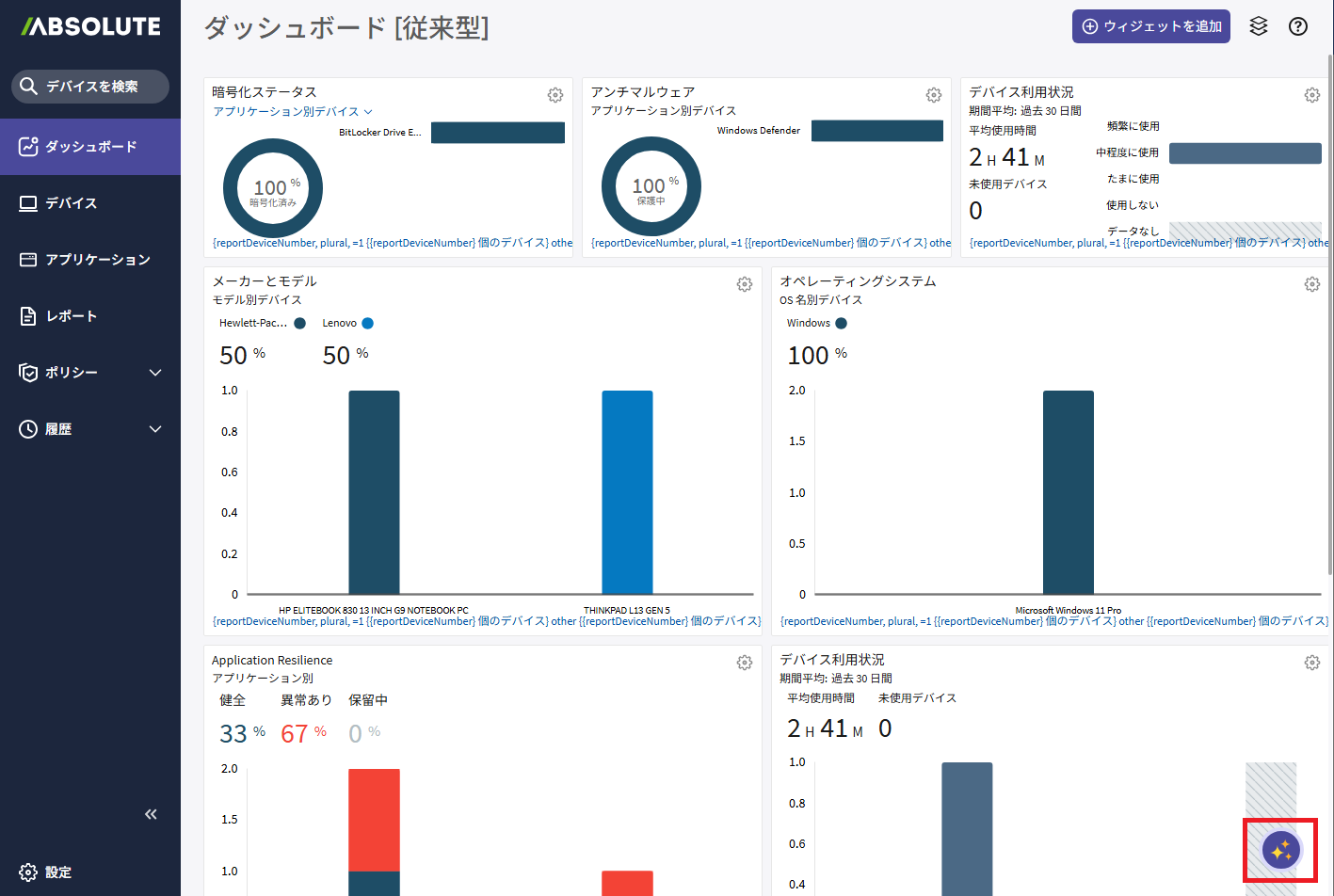Open settings gear of アンチマルウェア widget

pos(934,95)
